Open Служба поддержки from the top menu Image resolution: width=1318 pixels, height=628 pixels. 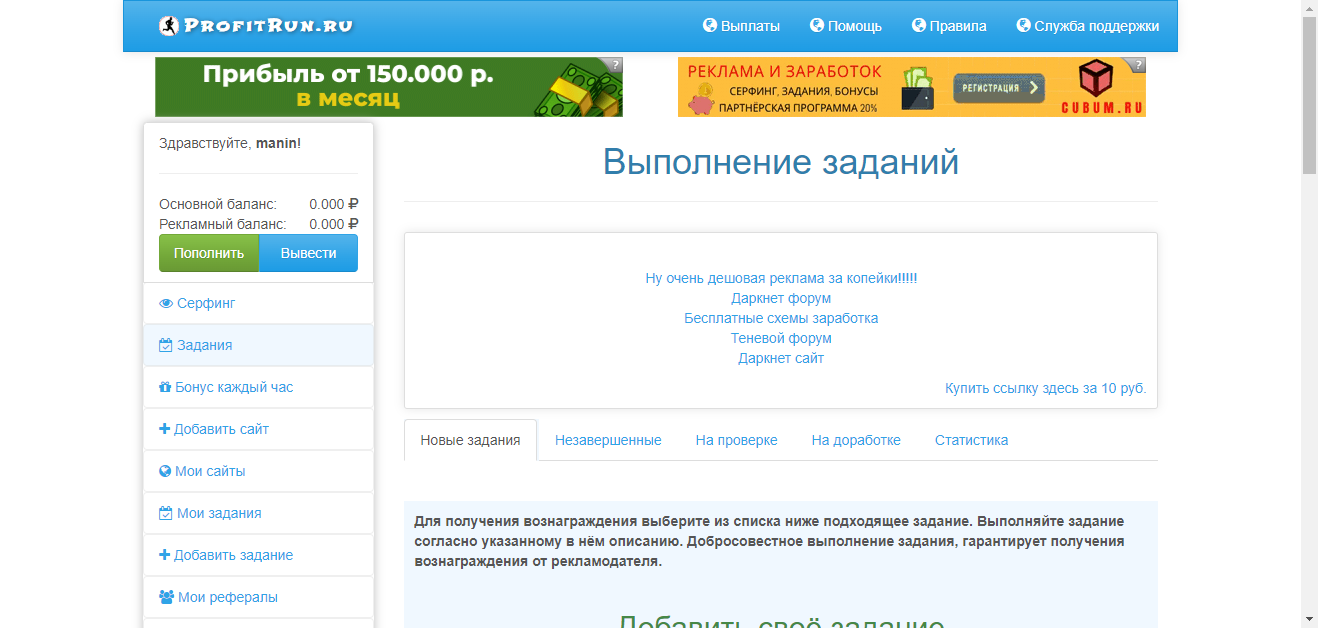click(x=1088, y=26)
